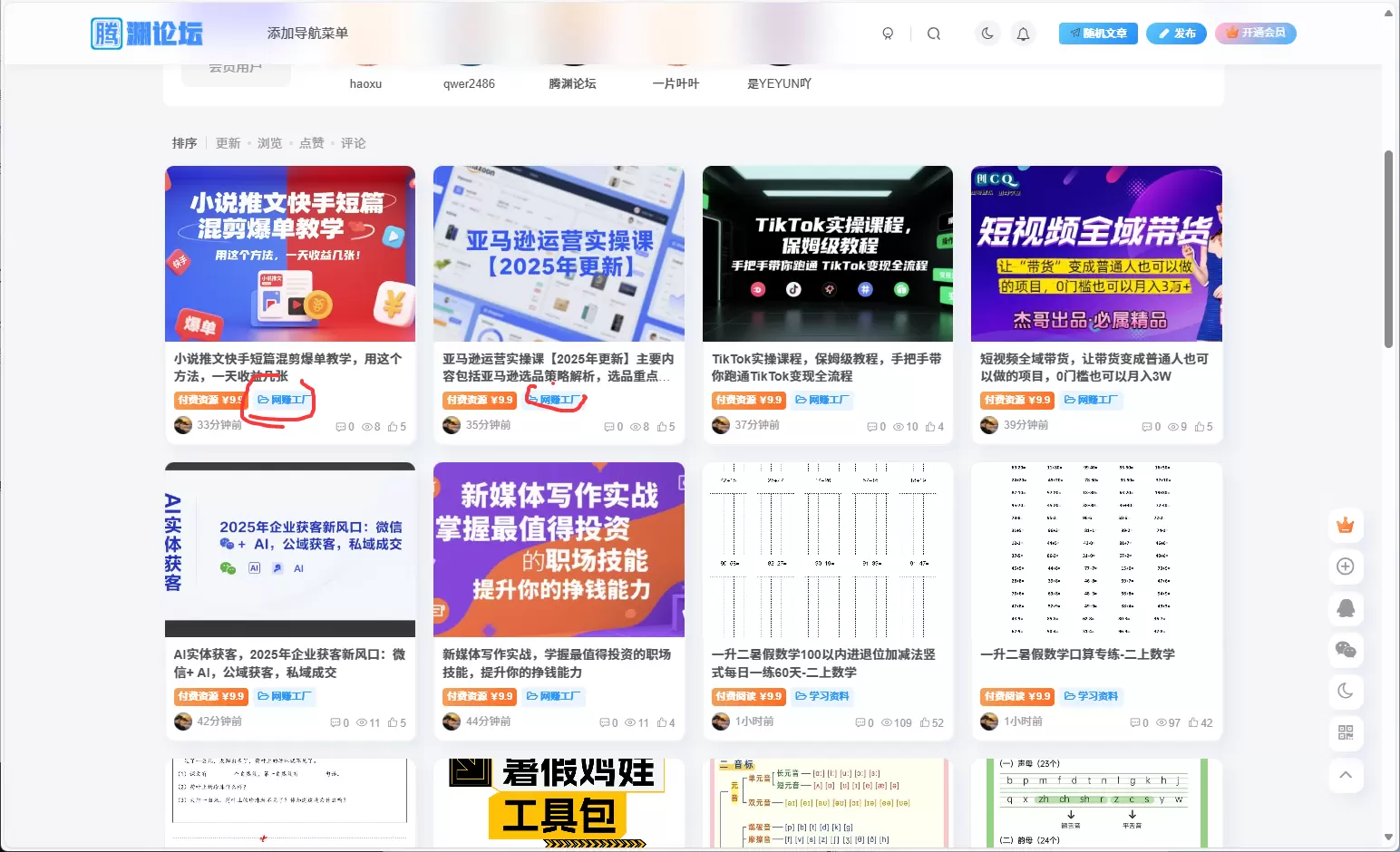
Task: Open 添加导航菜单 in the header
Action: (x=307, y=33)
